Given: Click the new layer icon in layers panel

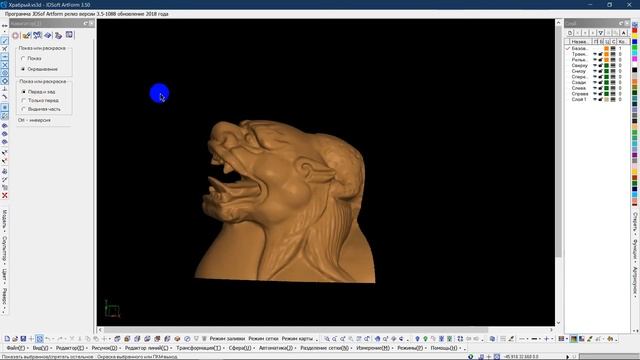Looking at the screenshot, I should click(570, 33).
